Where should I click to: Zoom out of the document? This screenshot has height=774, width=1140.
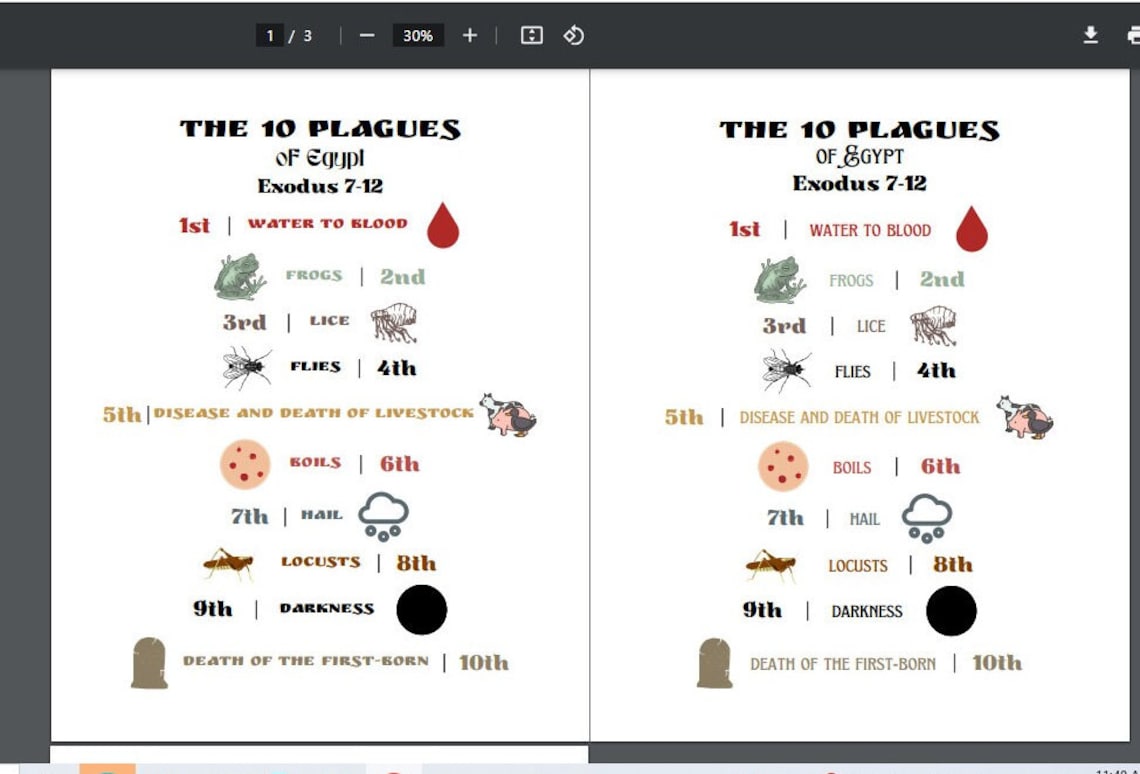tap(367, 35)
